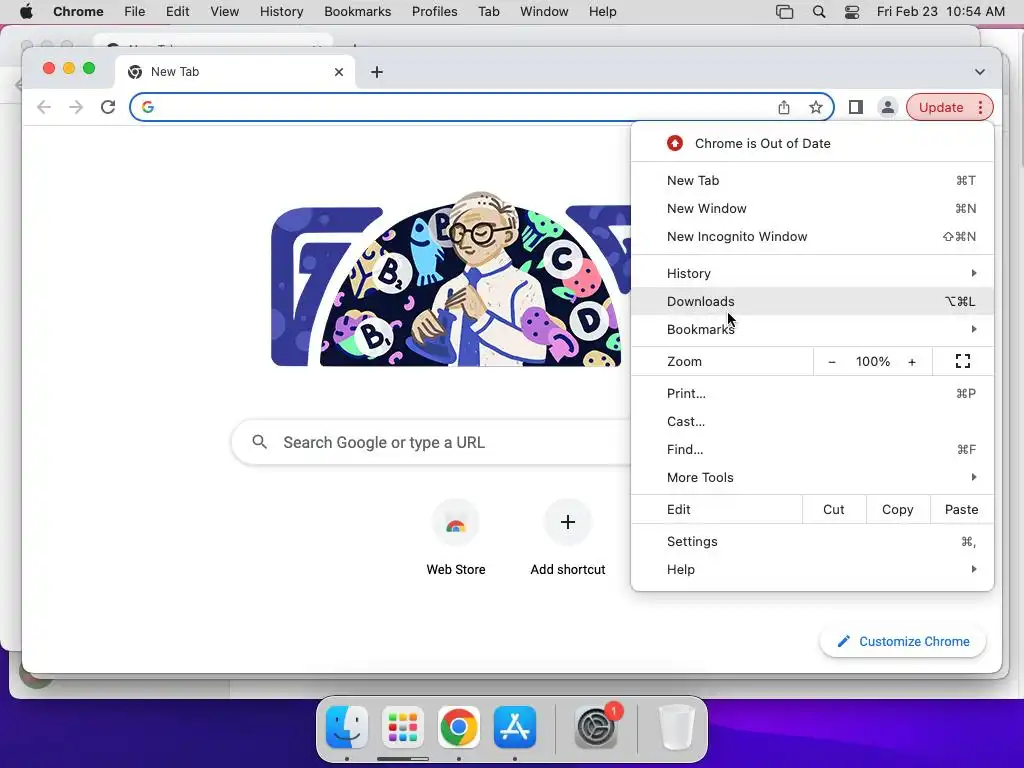
Task: Click Chrome icon in the dock
Action: pos(459,727)
